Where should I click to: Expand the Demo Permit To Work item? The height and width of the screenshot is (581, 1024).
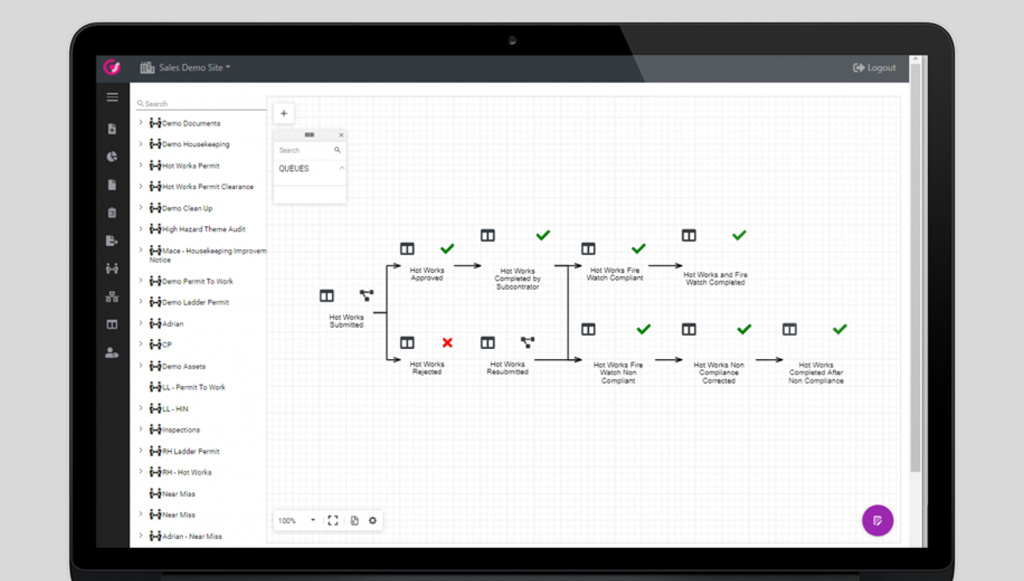[140, 281]
